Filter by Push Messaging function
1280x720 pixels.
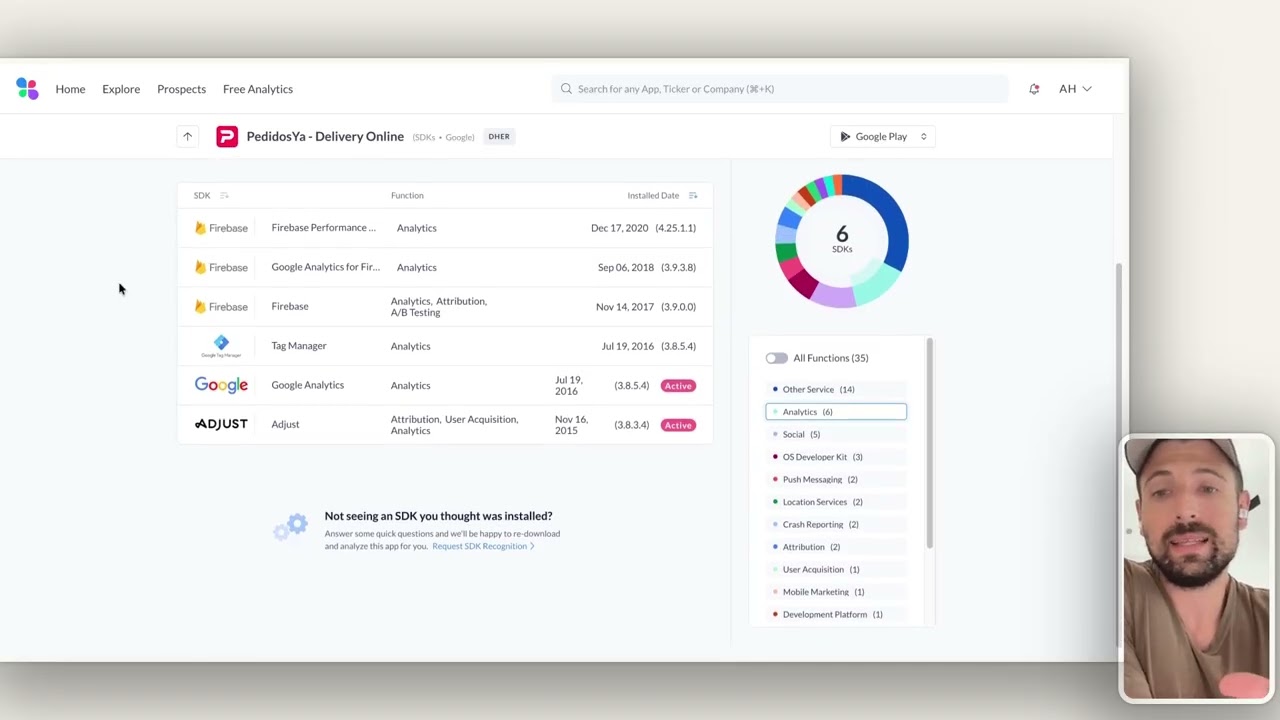[x=836, y=479]
